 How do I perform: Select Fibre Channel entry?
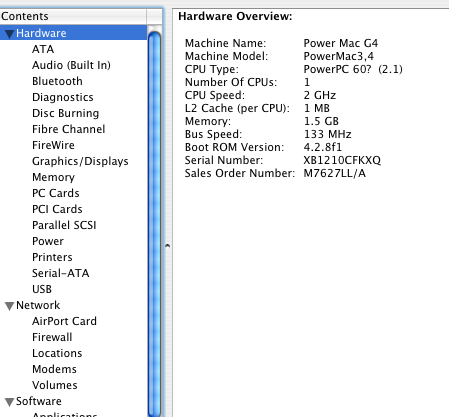[x=68, y=129]
